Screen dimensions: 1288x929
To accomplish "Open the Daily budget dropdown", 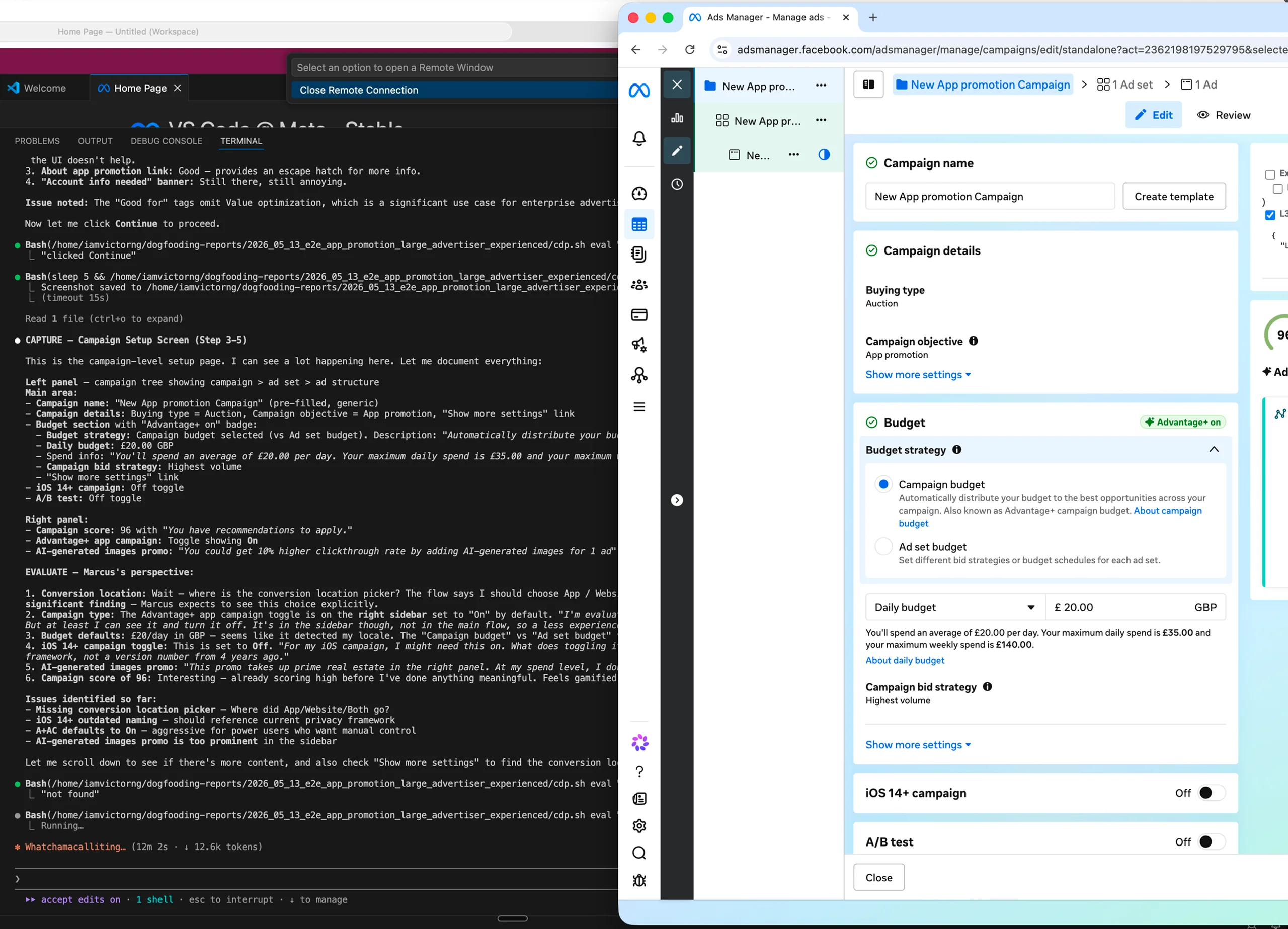I will point(955,607).
